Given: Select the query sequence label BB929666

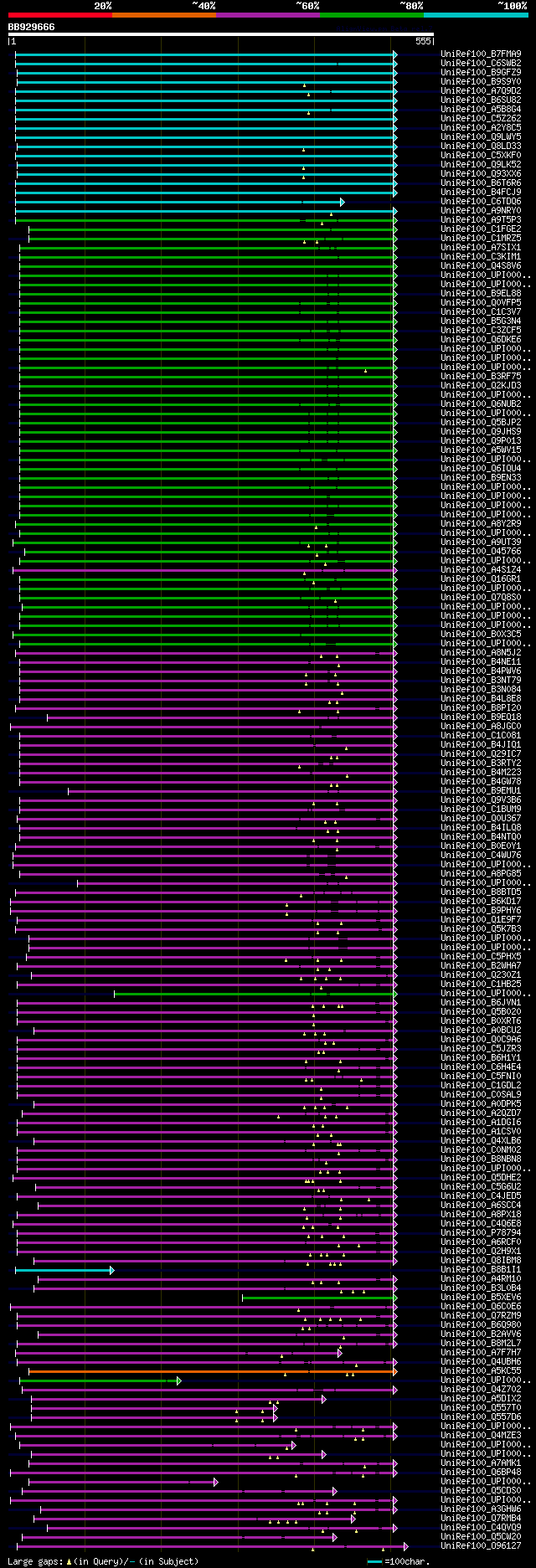Looking at the screenshot, I should (x=32, y=27).
